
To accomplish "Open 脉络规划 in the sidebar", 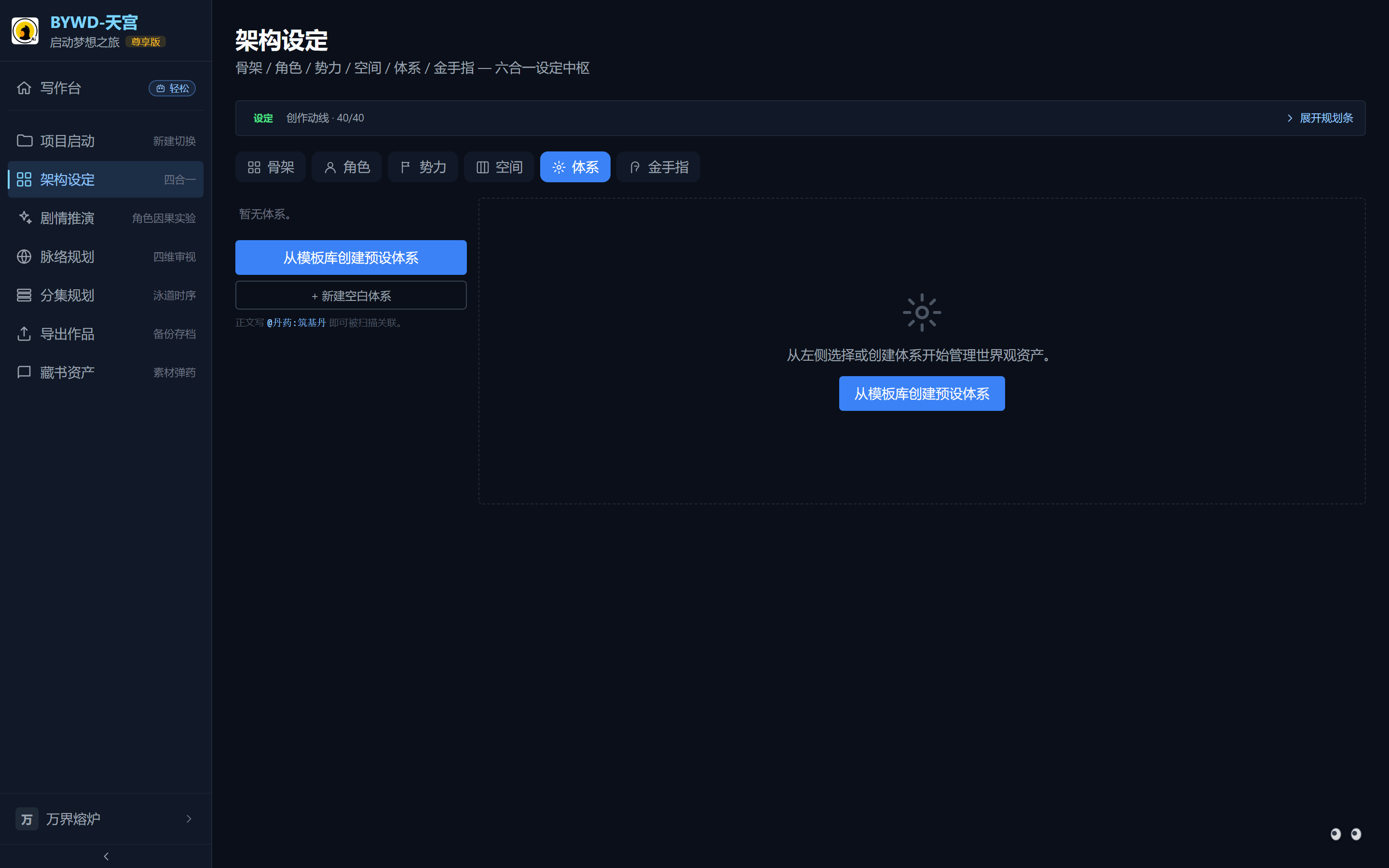I will (106, 257).
